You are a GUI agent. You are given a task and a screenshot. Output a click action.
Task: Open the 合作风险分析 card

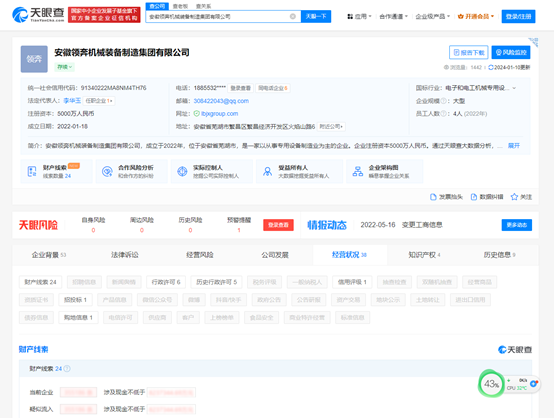pyautogui.click(x=131, y=171)
